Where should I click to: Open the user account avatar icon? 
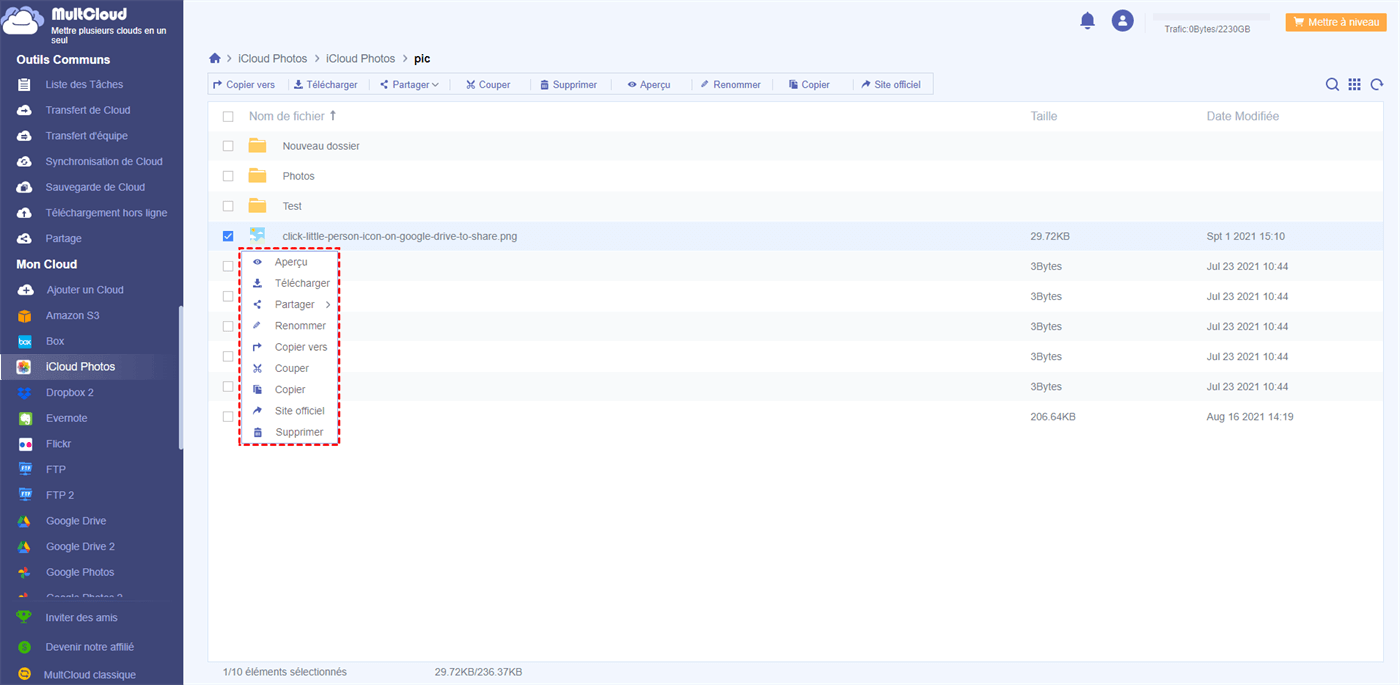(x=1123, y=20)
